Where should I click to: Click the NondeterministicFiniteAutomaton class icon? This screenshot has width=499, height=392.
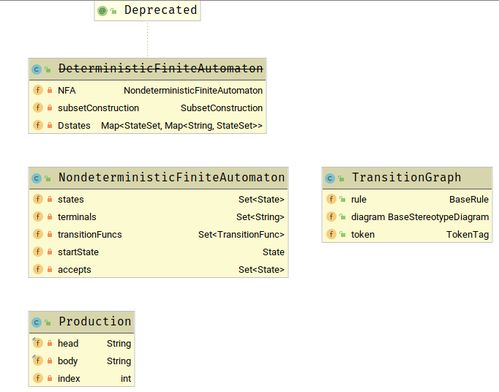coord(37,178)
